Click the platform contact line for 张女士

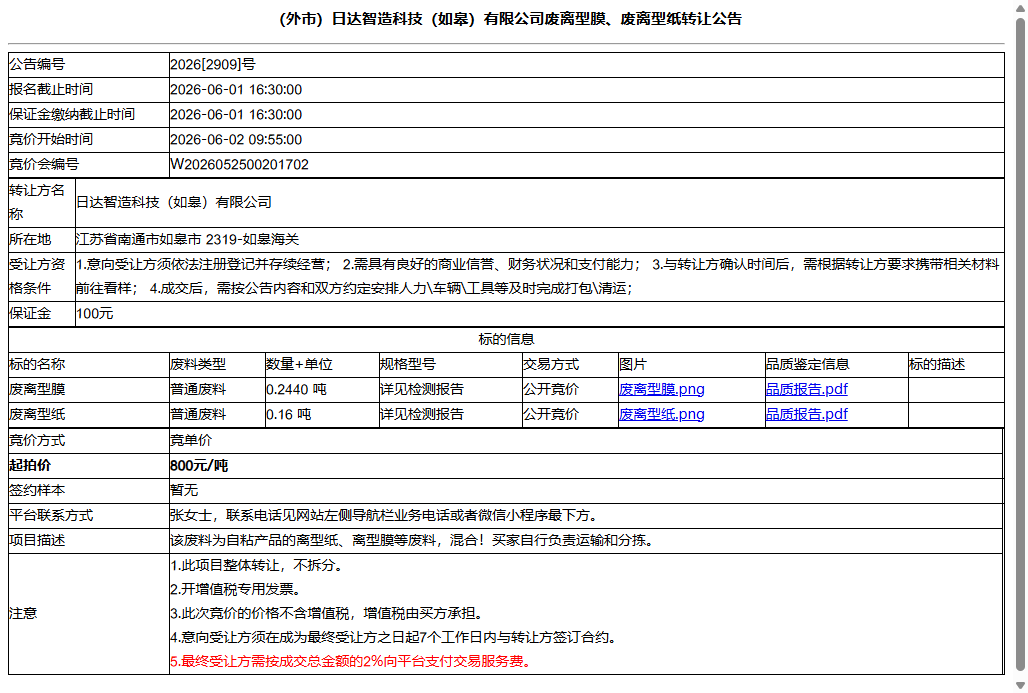(384, 515)
